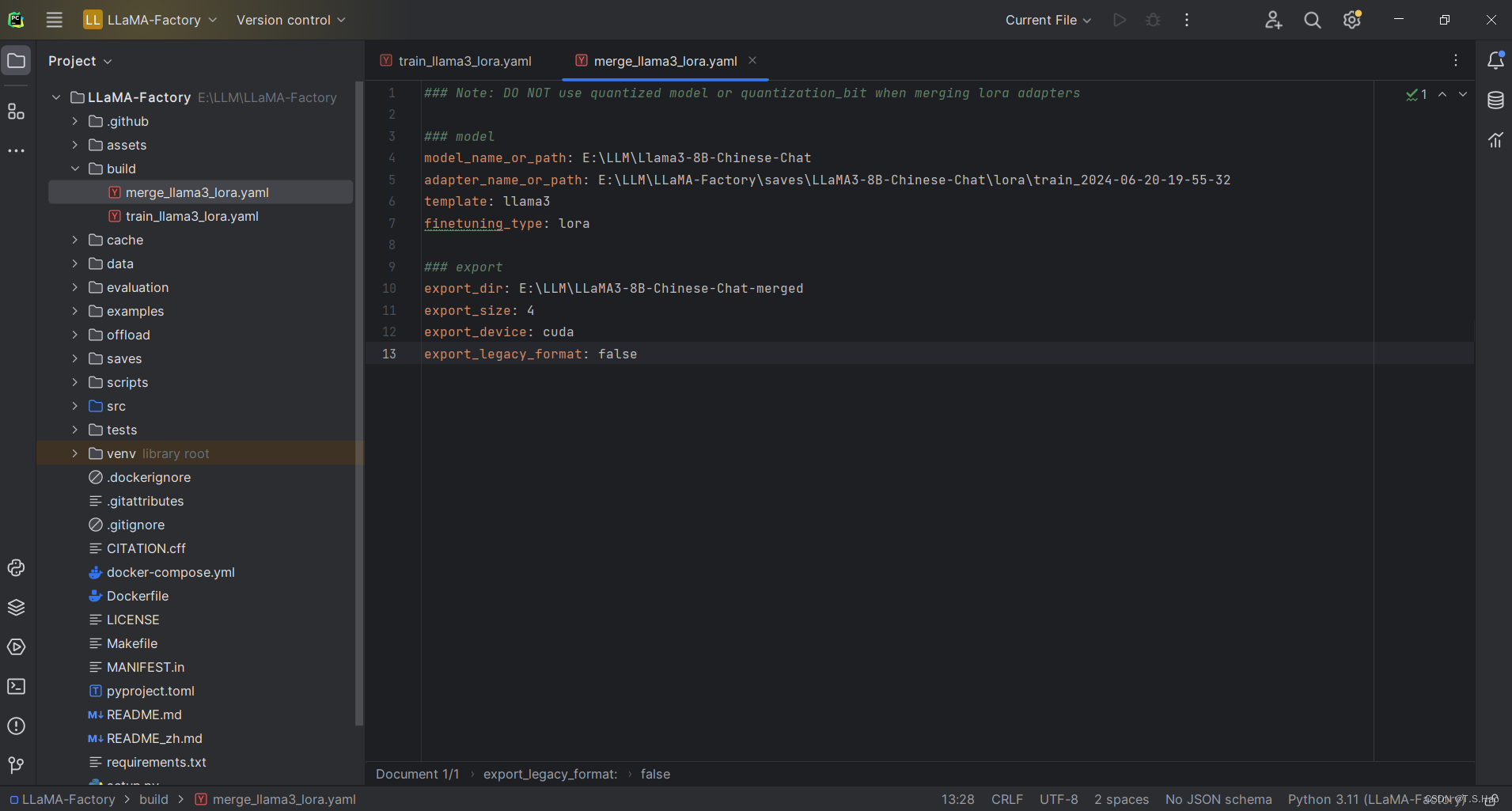Open editor tab options menu
This screenshot has width=1512, height=811.
[1456, 61]
